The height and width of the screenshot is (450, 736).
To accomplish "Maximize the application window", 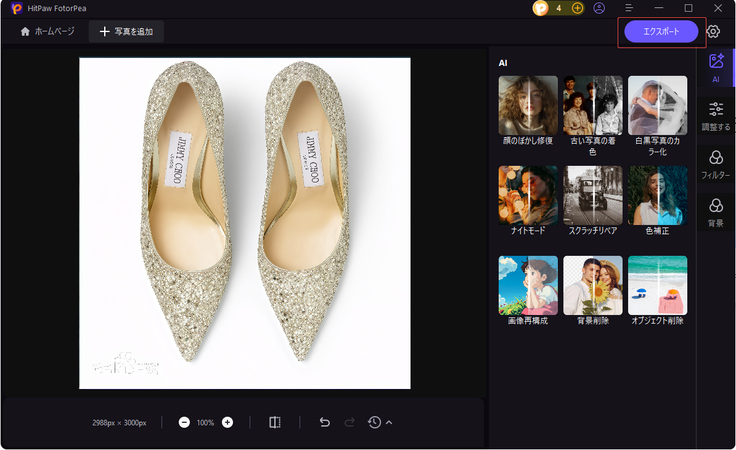I will pyautogui.click(x=688, y=8).
